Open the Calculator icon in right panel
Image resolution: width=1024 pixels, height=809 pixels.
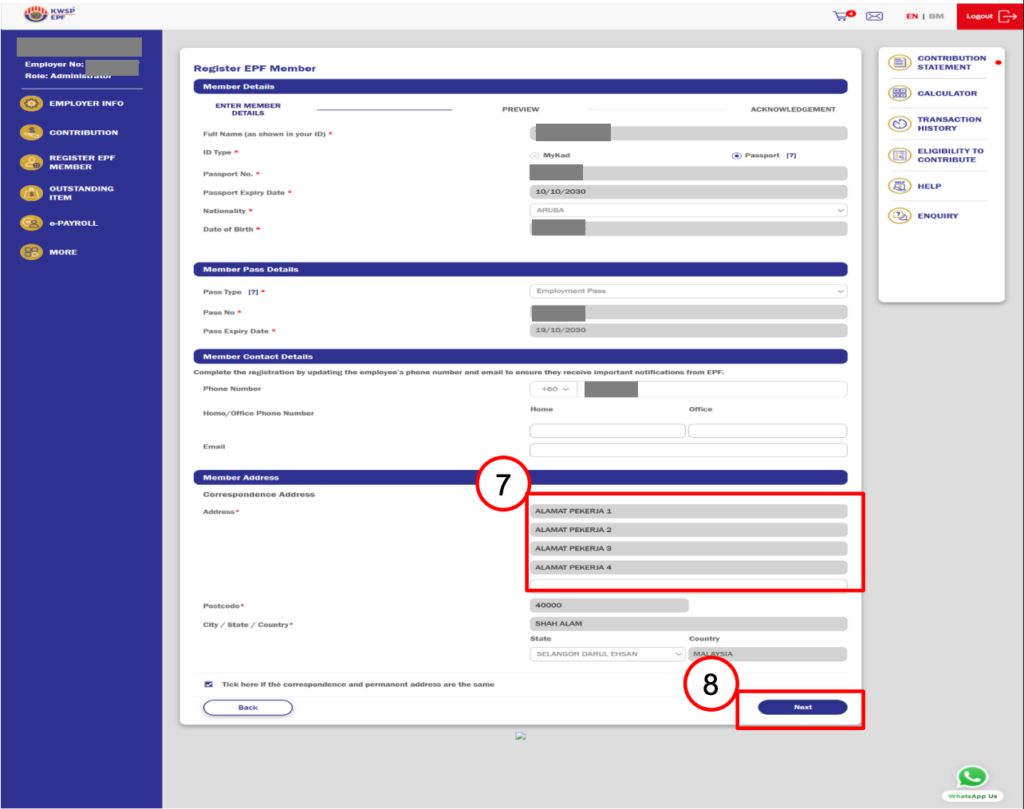[900, 94]
